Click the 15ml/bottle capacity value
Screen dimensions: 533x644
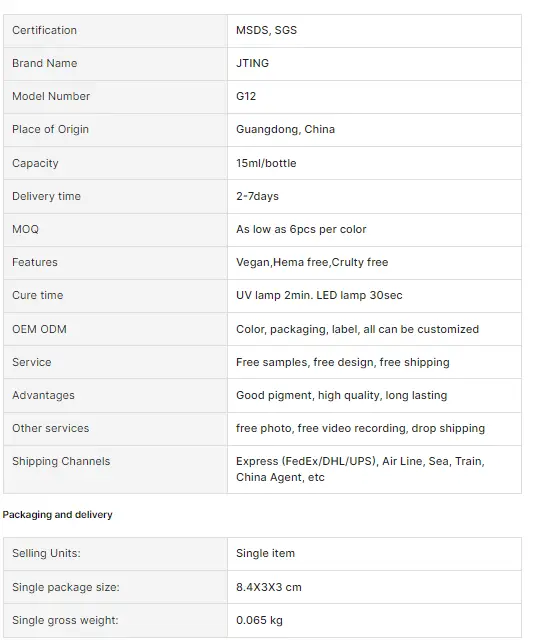coord(266,163)
